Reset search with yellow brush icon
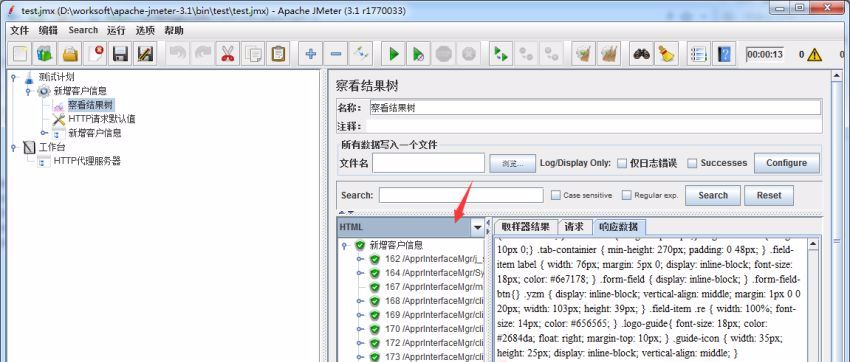The width and height of the screenshot is (850, 362). coord(666,54)
